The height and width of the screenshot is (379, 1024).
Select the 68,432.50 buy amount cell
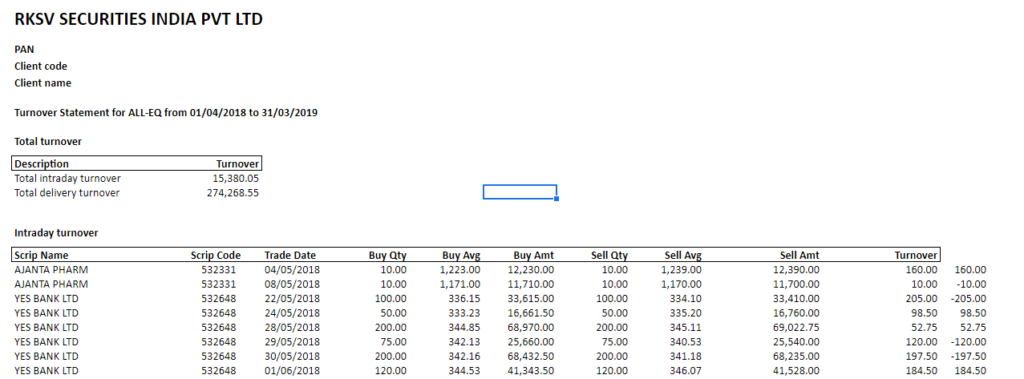pos(531,357)
